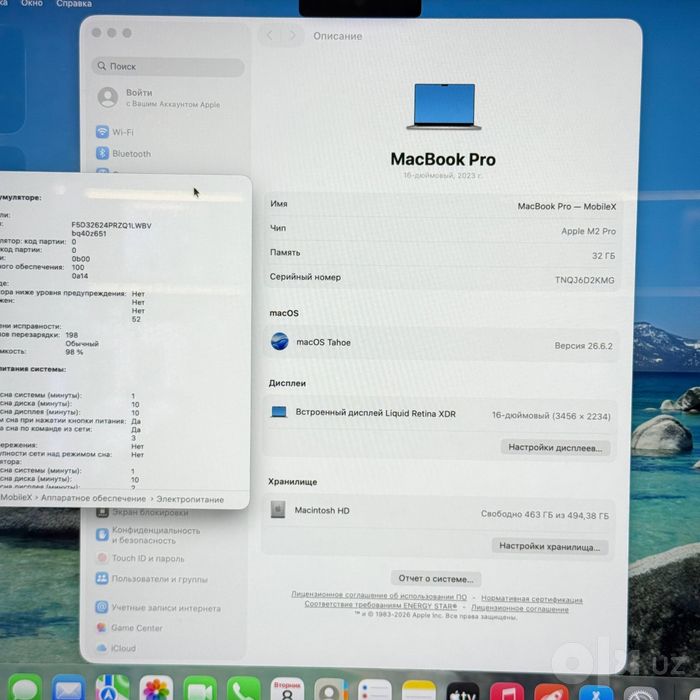Open Calendar showing Вторник 8
The width and height of the screenshot is (700, 700).
click(287, 688)
